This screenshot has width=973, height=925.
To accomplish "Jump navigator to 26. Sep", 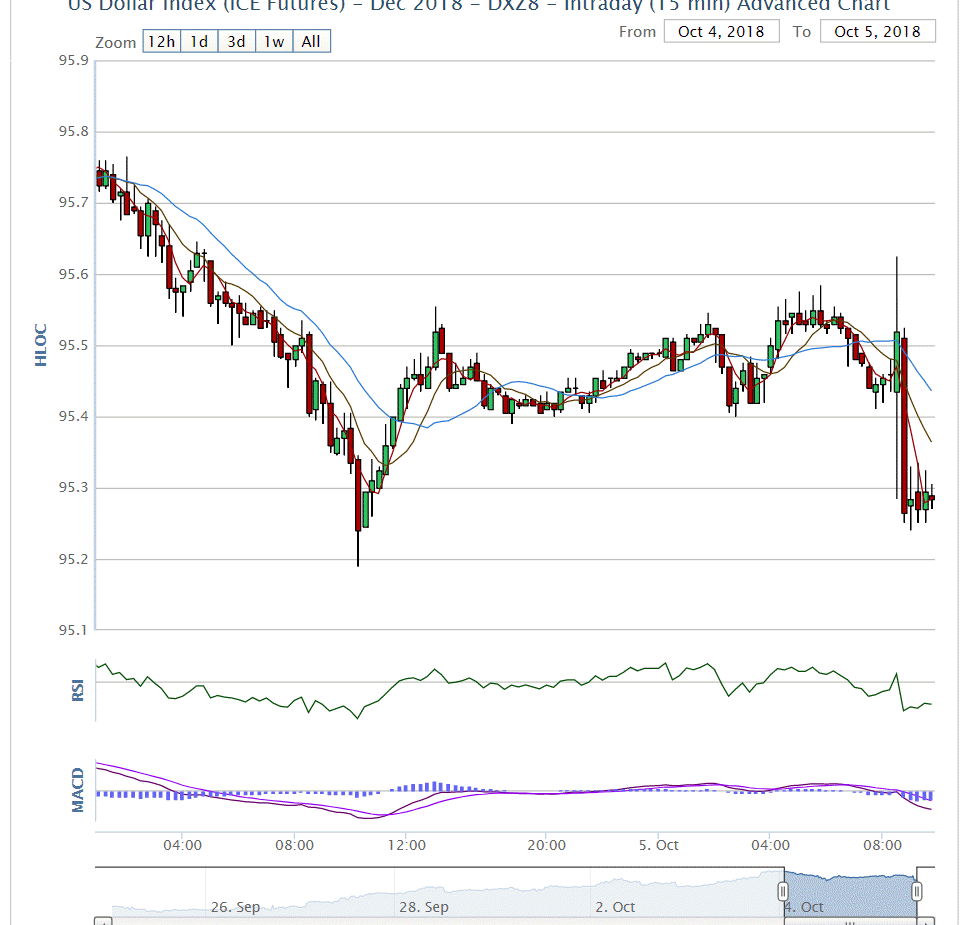I will pyautogui.click(x=235, y=907).
